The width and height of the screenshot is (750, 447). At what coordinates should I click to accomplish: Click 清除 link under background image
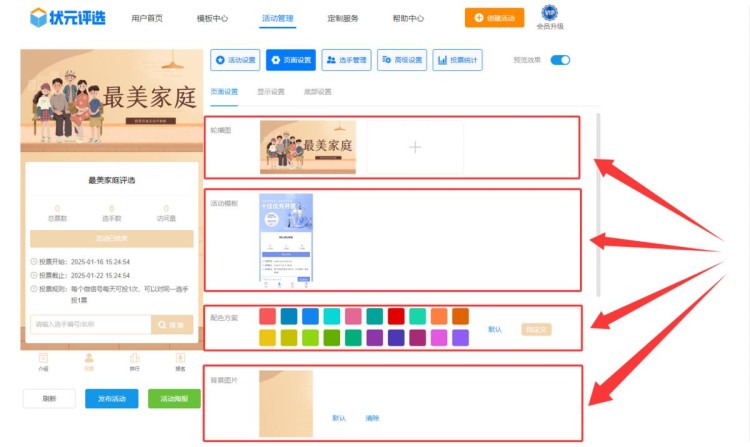(371, 417)
